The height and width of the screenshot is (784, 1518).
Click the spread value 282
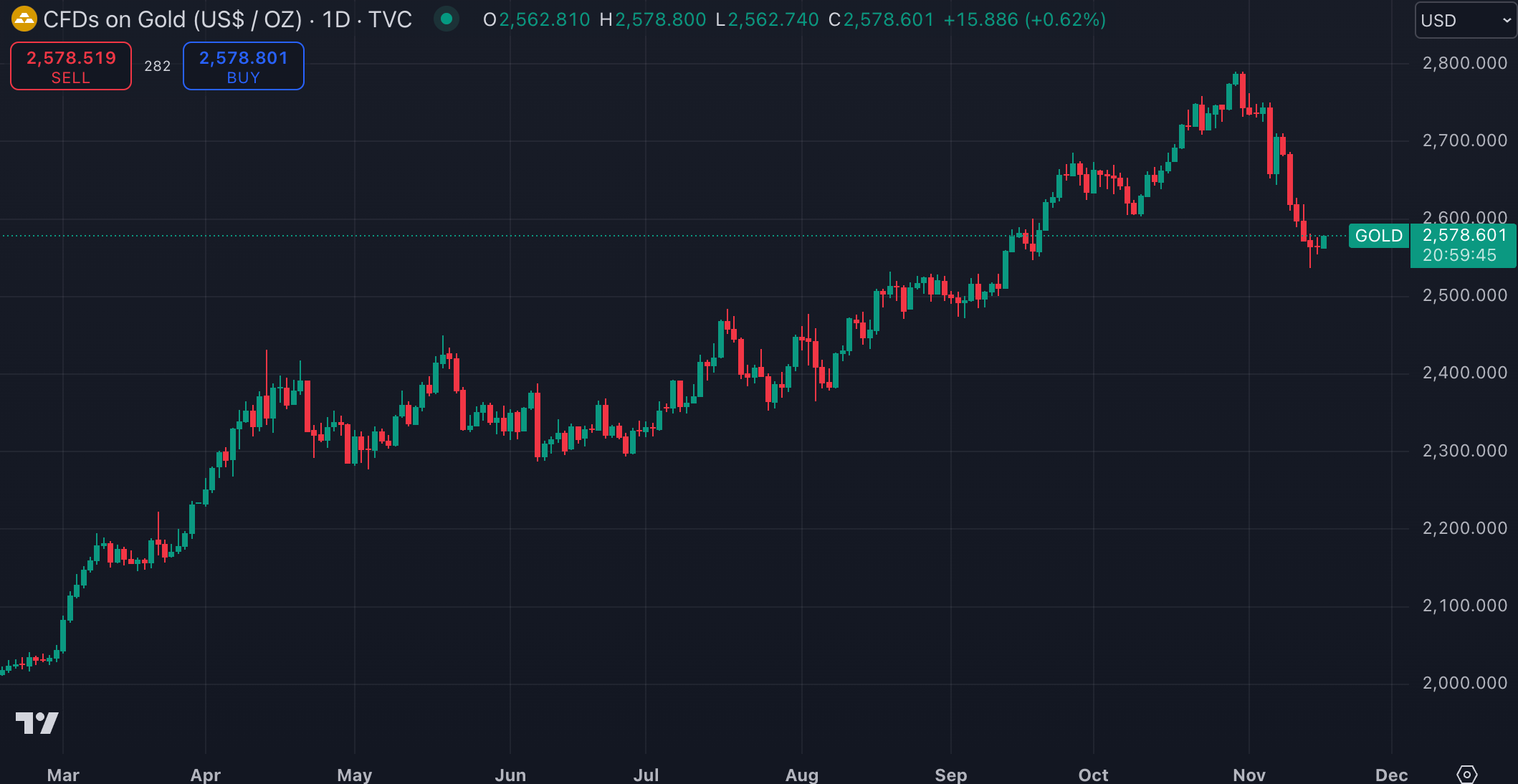pos(158,66)
